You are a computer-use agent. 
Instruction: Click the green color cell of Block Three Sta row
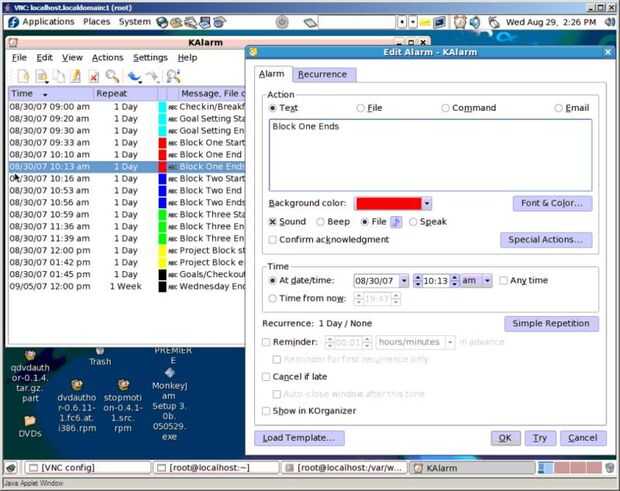coord(162,215)
